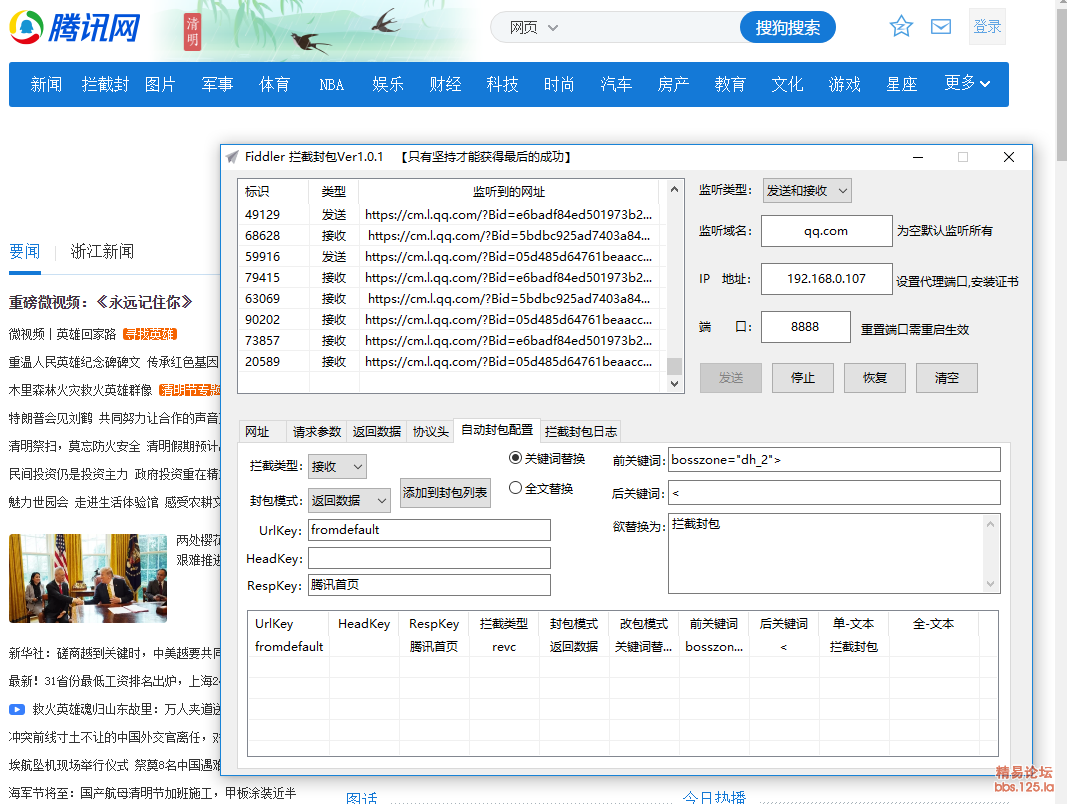Switch to the 返回数据 tab
The height and width of the screenshot is (804, 1067).
376,432
